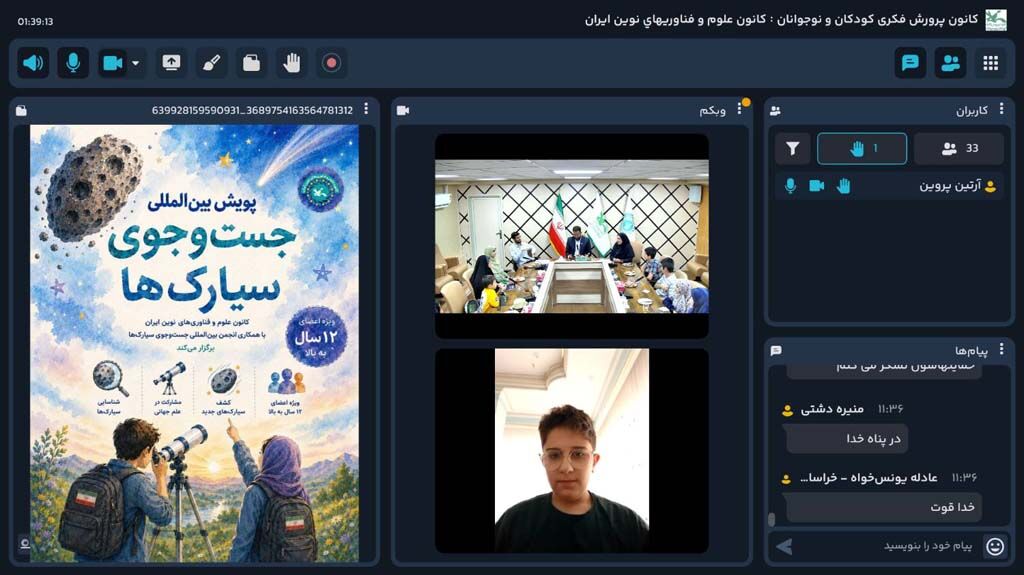Open the camera options dropdown arrow
This screenshot has width=1024, height=575.
136,63
